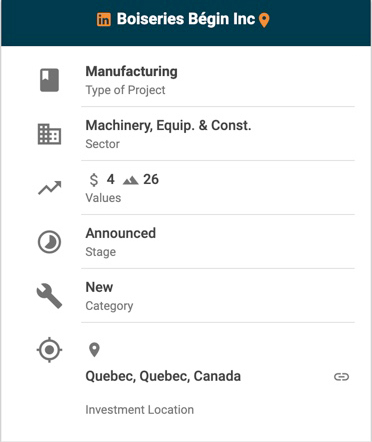The width and height of the screenshot is (372, 442).
Task: Open the LinkedIn icon in header
Action: [104, 20]
